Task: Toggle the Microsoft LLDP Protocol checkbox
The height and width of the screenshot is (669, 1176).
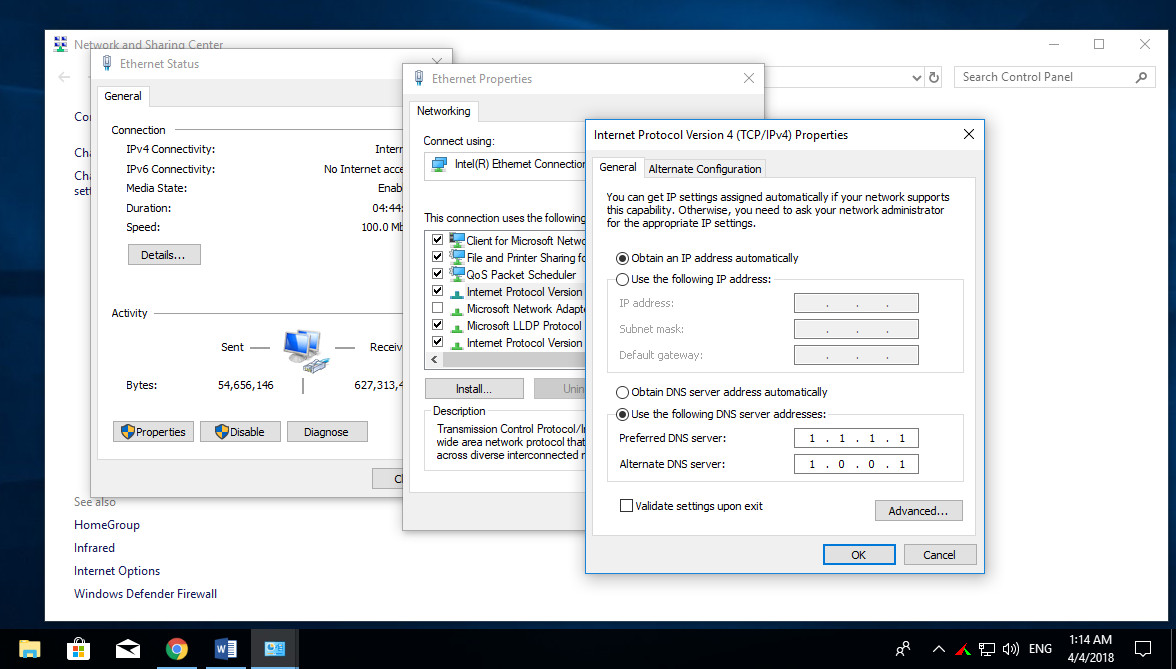Action: click(437, 326)
